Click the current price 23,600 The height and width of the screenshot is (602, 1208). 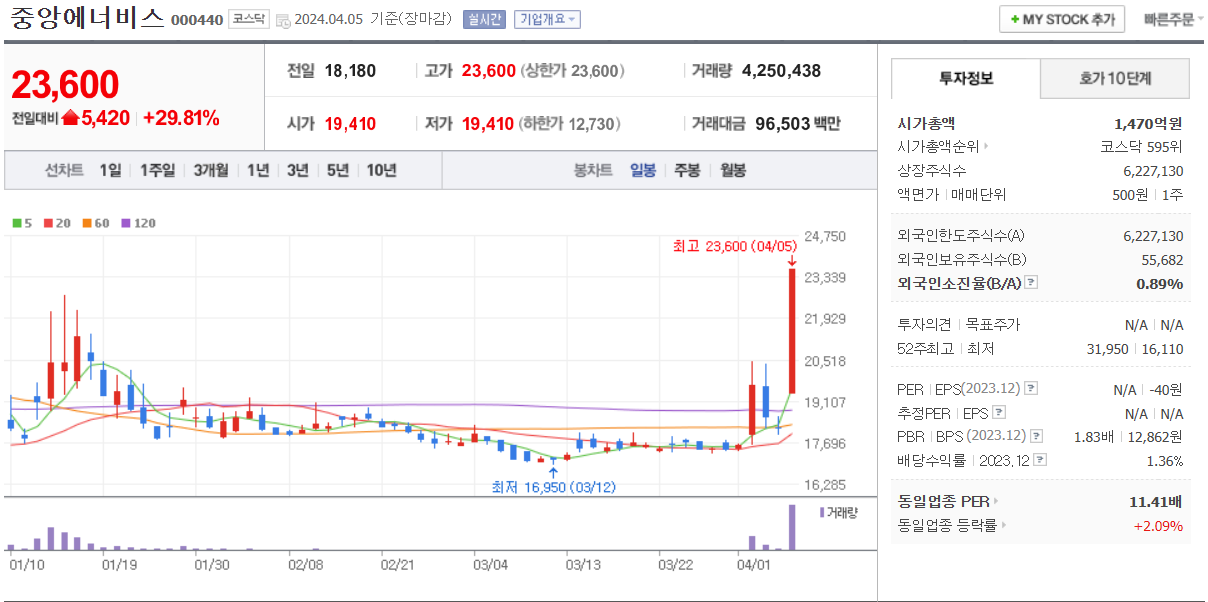pos(65,85)
